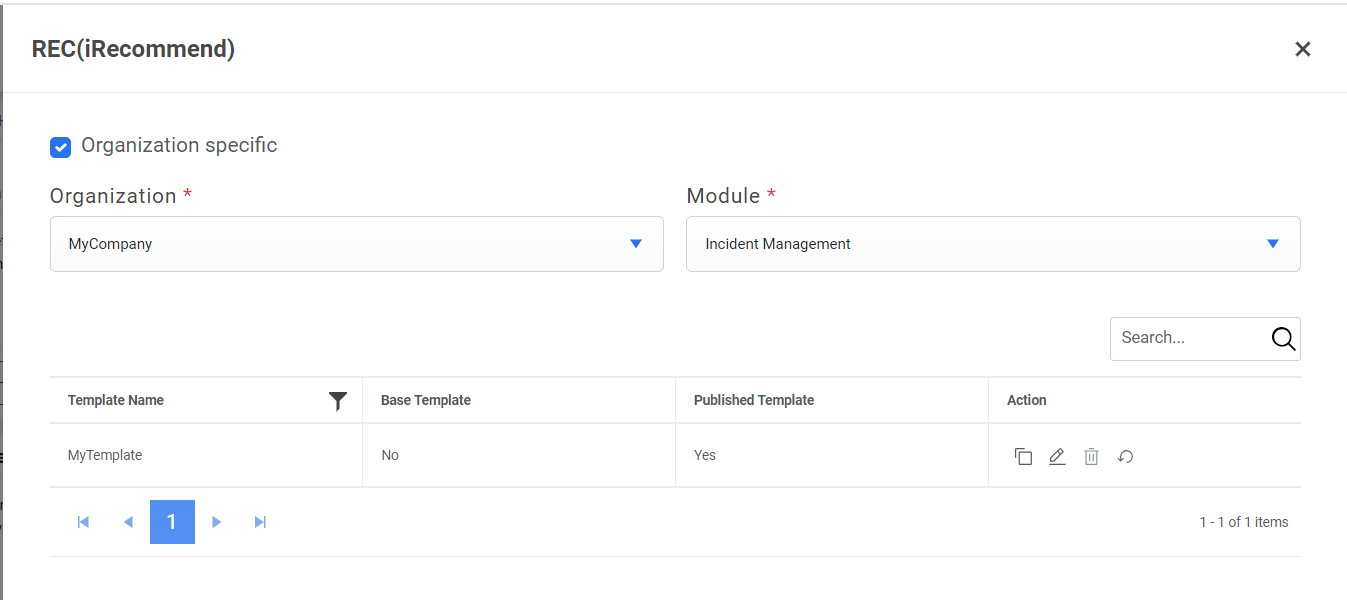This screenshot has height=600, width=1347.
Task: Click the revert arrow for MyTemplate
Action: (x=1125, y=457)
